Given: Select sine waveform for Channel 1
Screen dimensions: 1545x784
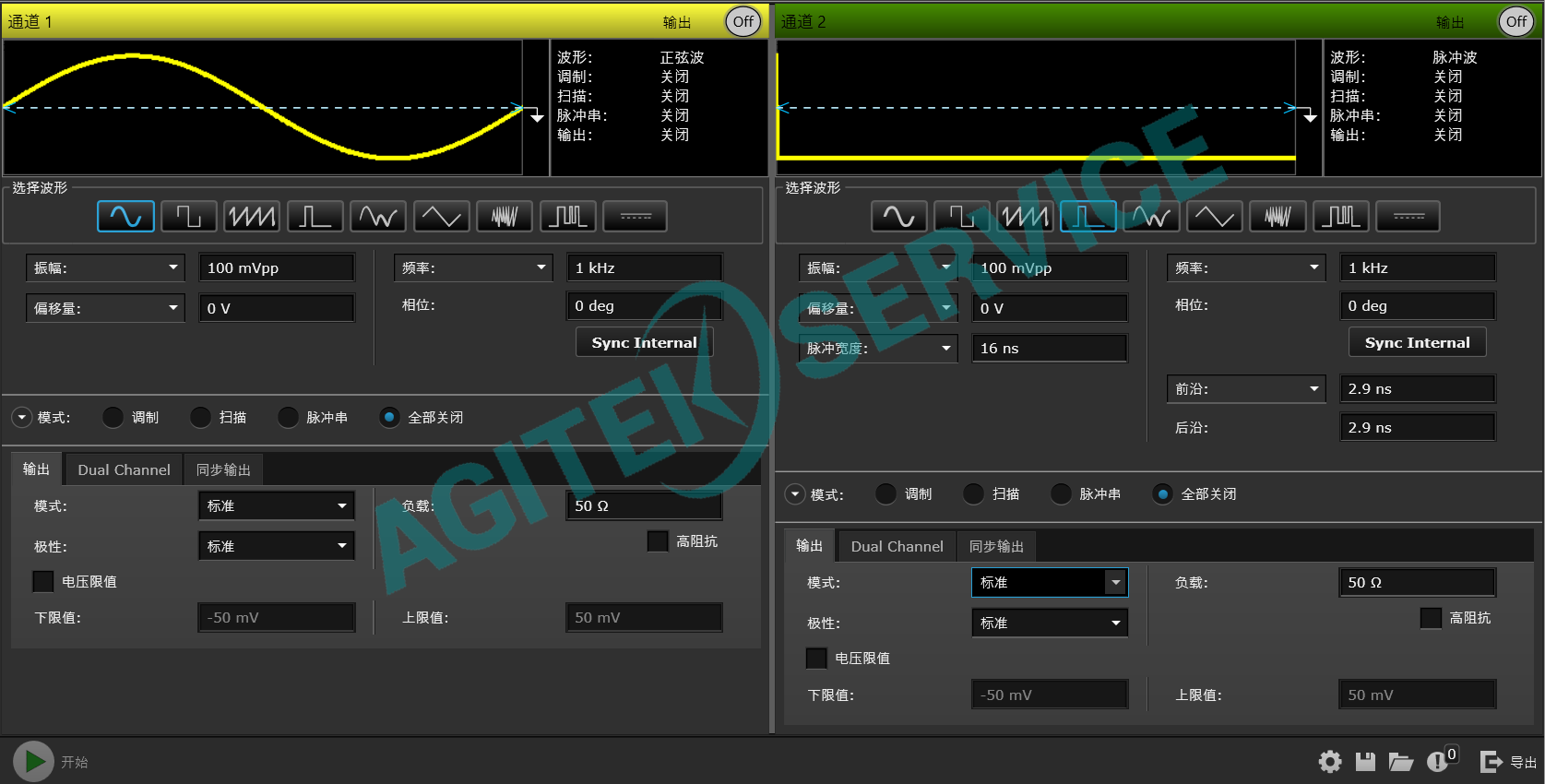Looking at the screenshot, I should click(125, 217).
